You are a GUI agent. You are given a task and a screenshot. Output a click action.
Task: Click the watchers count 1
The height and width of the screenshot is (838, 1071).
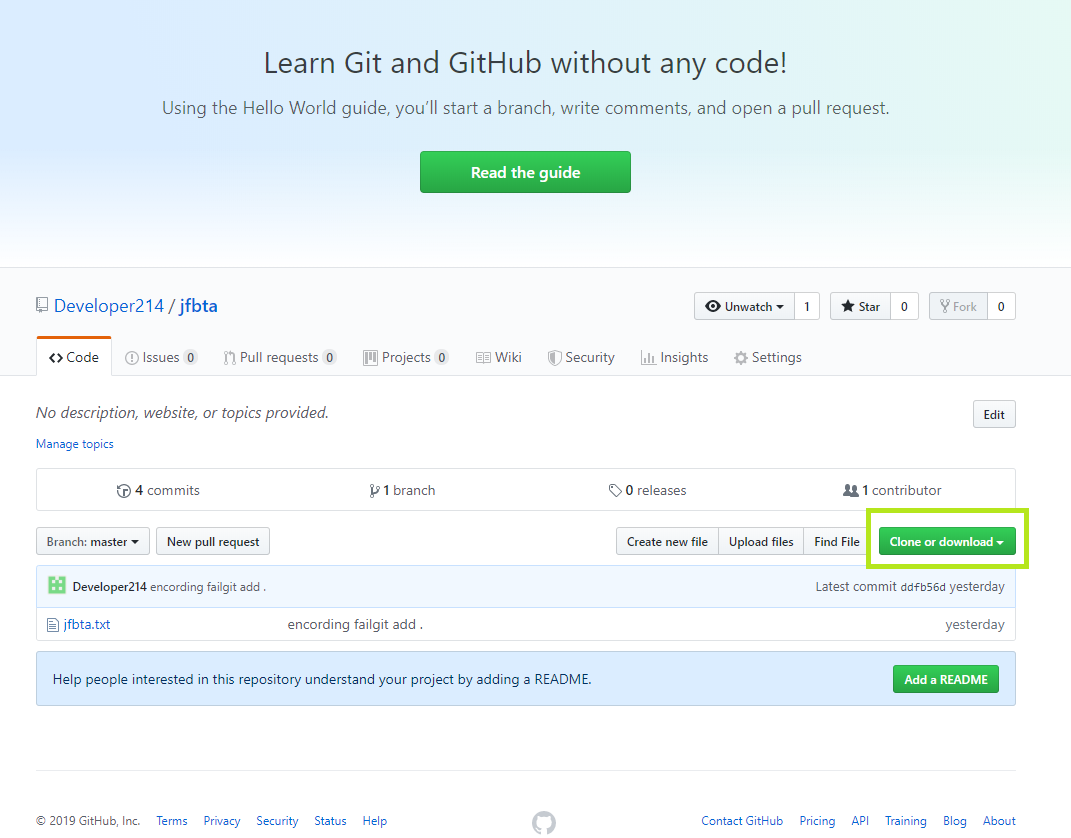coord(807,306)
